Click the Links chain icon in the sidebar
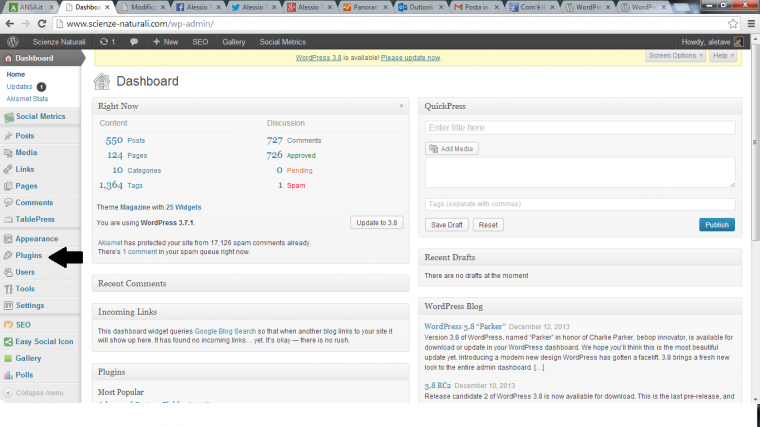The height and width of the screenshot is (427, 760). coord(8,170)
